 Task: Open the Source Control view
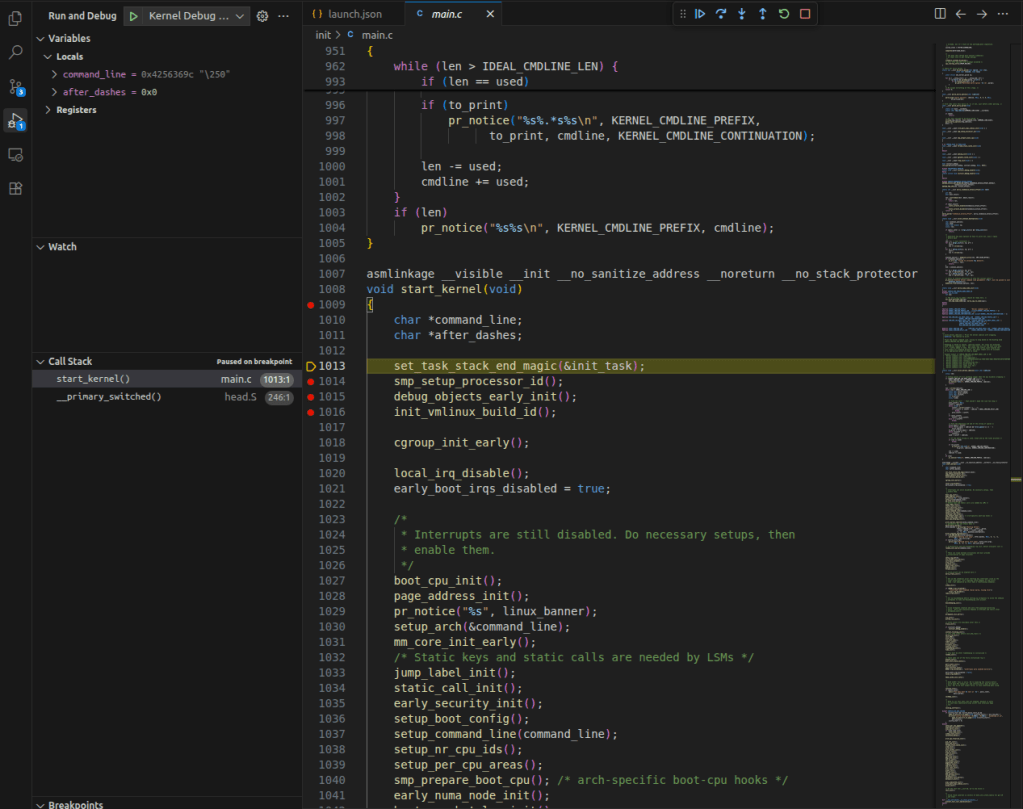coord(16,86)
